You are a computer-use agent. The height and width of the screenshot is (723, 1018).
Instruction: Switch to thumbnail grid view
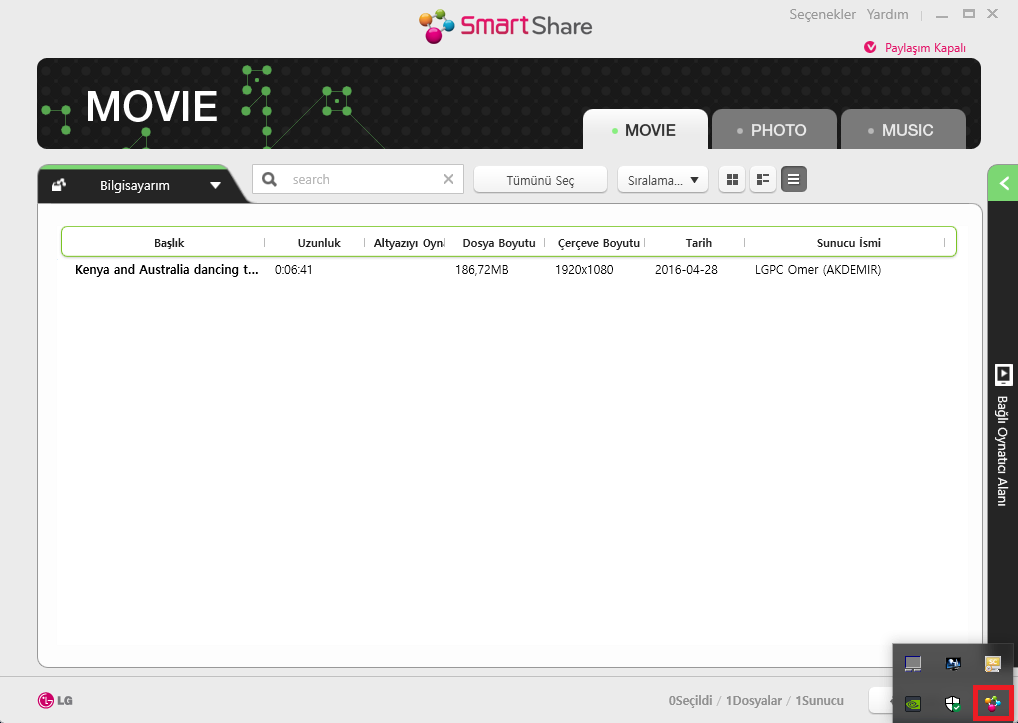coord(732,180)
